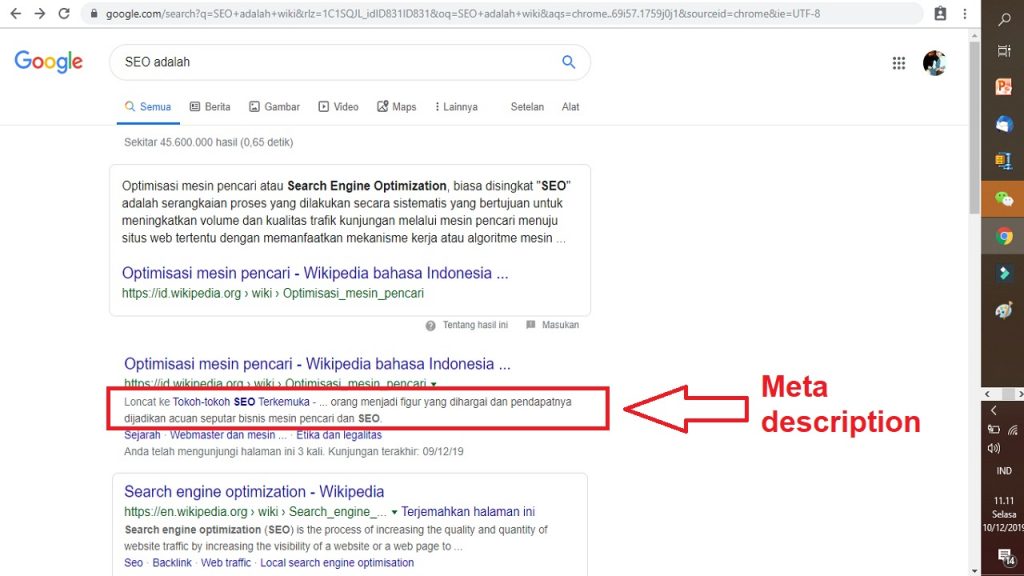The width and height of the screenshot is (1024, 576).
Task: Click the Google account profile picture
Action: pos(934,63)
